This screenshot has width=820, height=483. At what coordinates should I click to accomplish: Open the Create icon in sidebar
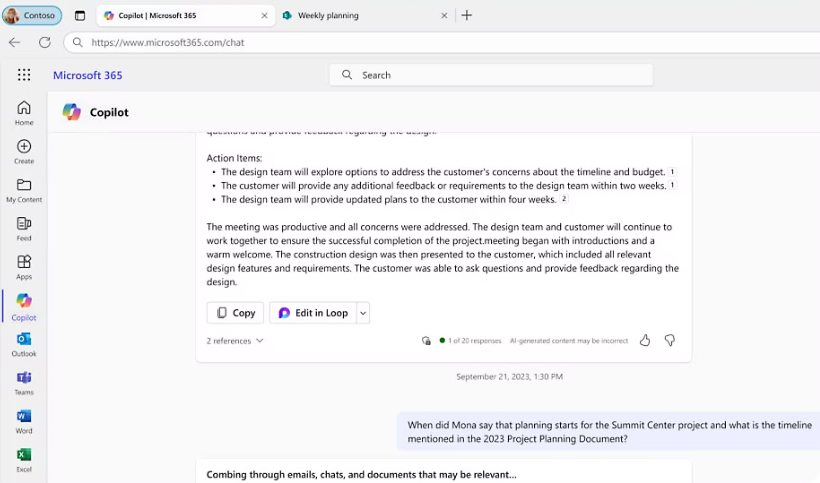tap(24, 151)
